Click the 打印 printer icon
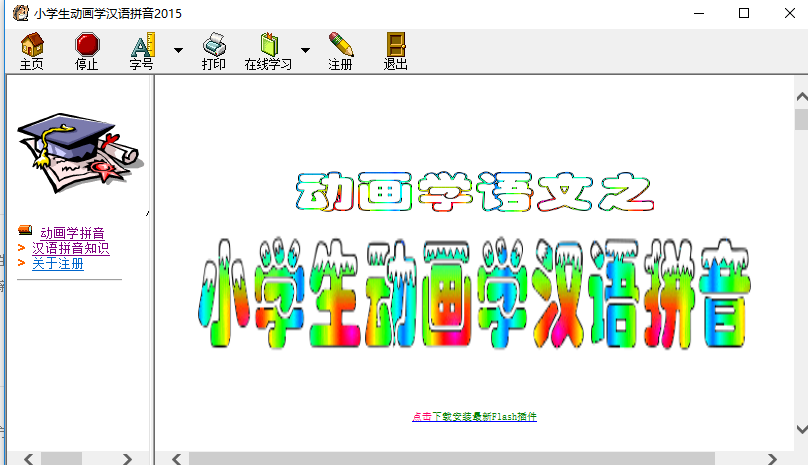This screenshot has height=465, width=808. click(214, 51)
